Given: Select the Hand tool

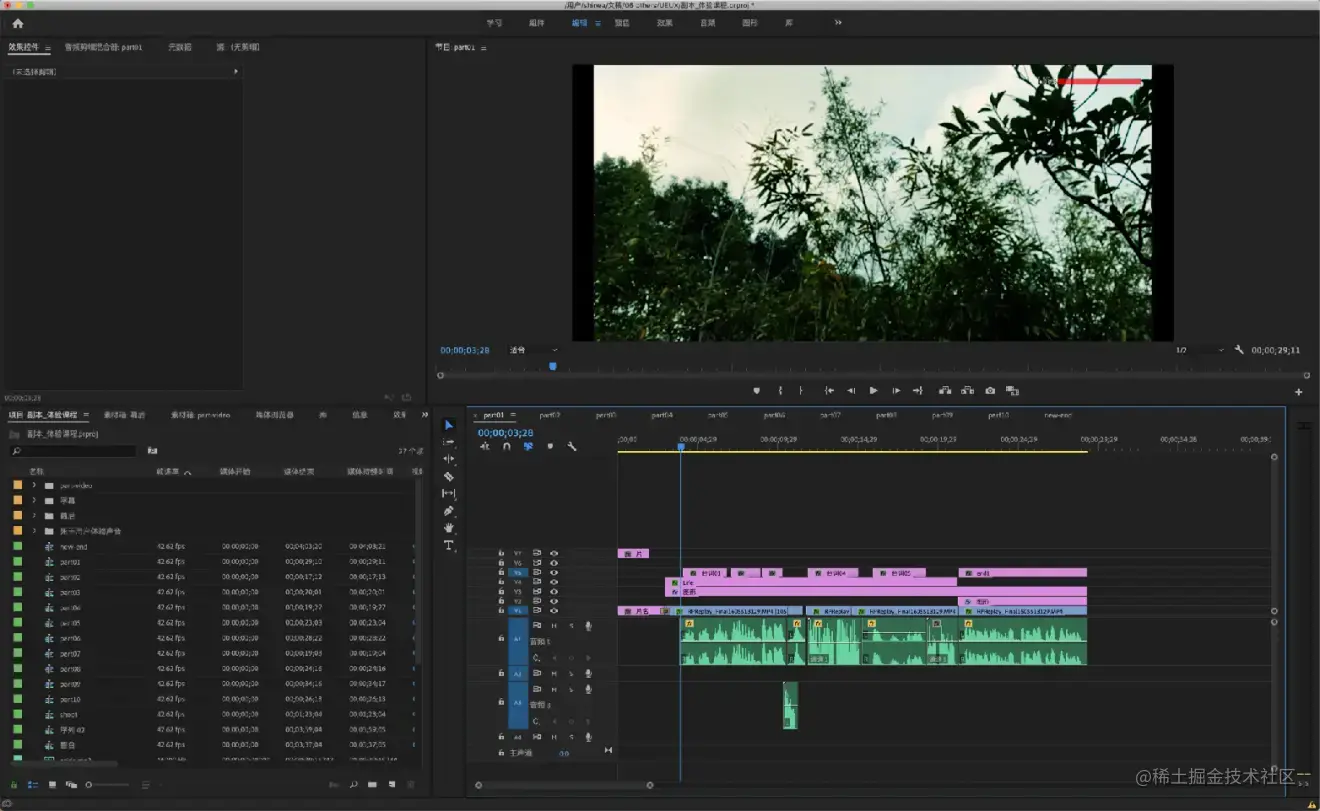Looking at the screenshot, I should point(449,528).
